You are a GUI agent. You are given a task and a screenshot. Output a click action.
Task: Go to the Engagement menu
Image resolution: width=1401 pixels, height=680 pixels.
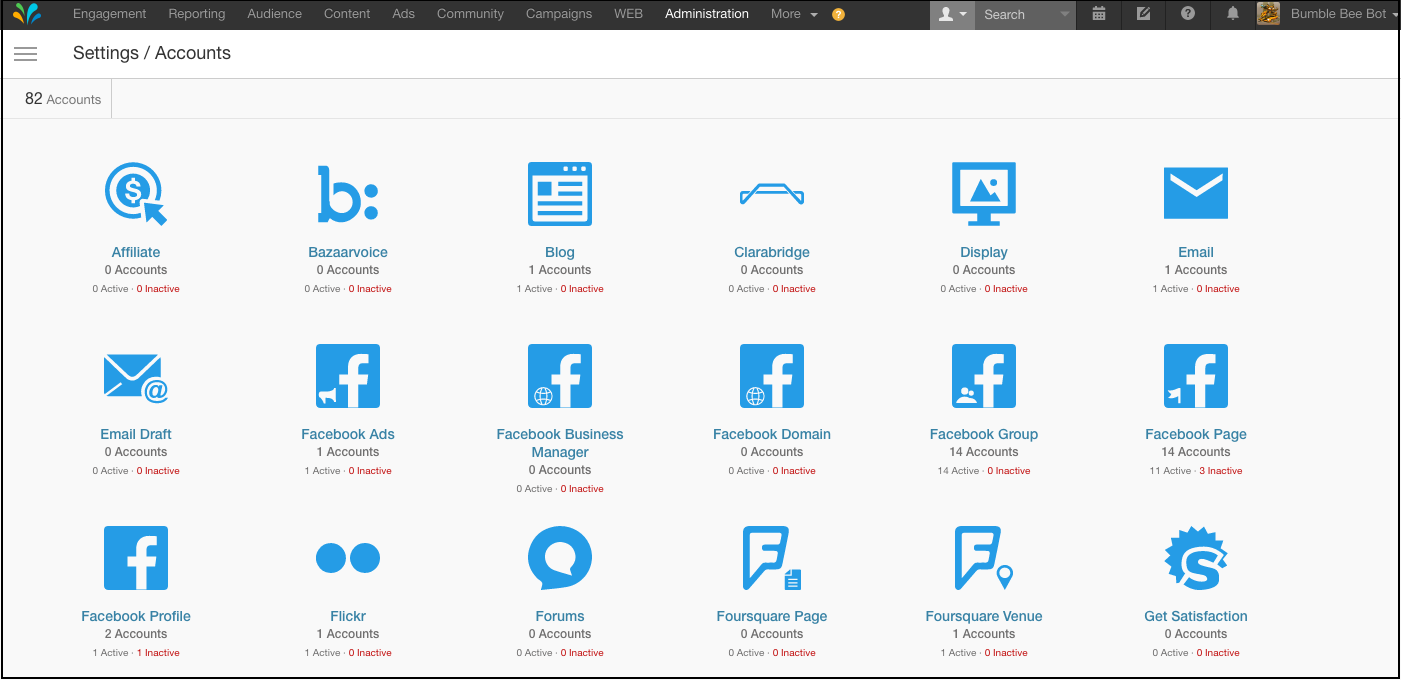(x=110, y=14)
